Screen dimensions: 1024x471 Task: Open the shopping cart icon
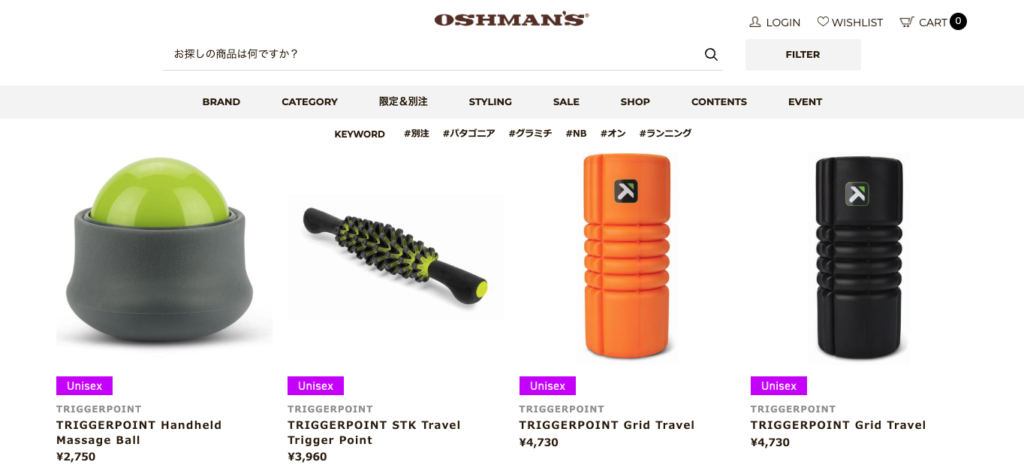906,22
